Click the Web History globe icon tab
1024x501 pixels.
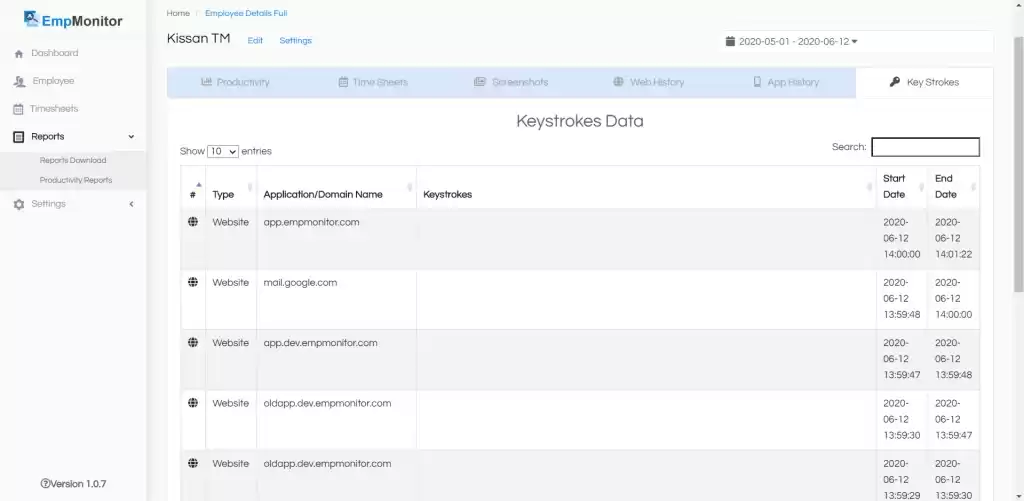tap(618, 82)
